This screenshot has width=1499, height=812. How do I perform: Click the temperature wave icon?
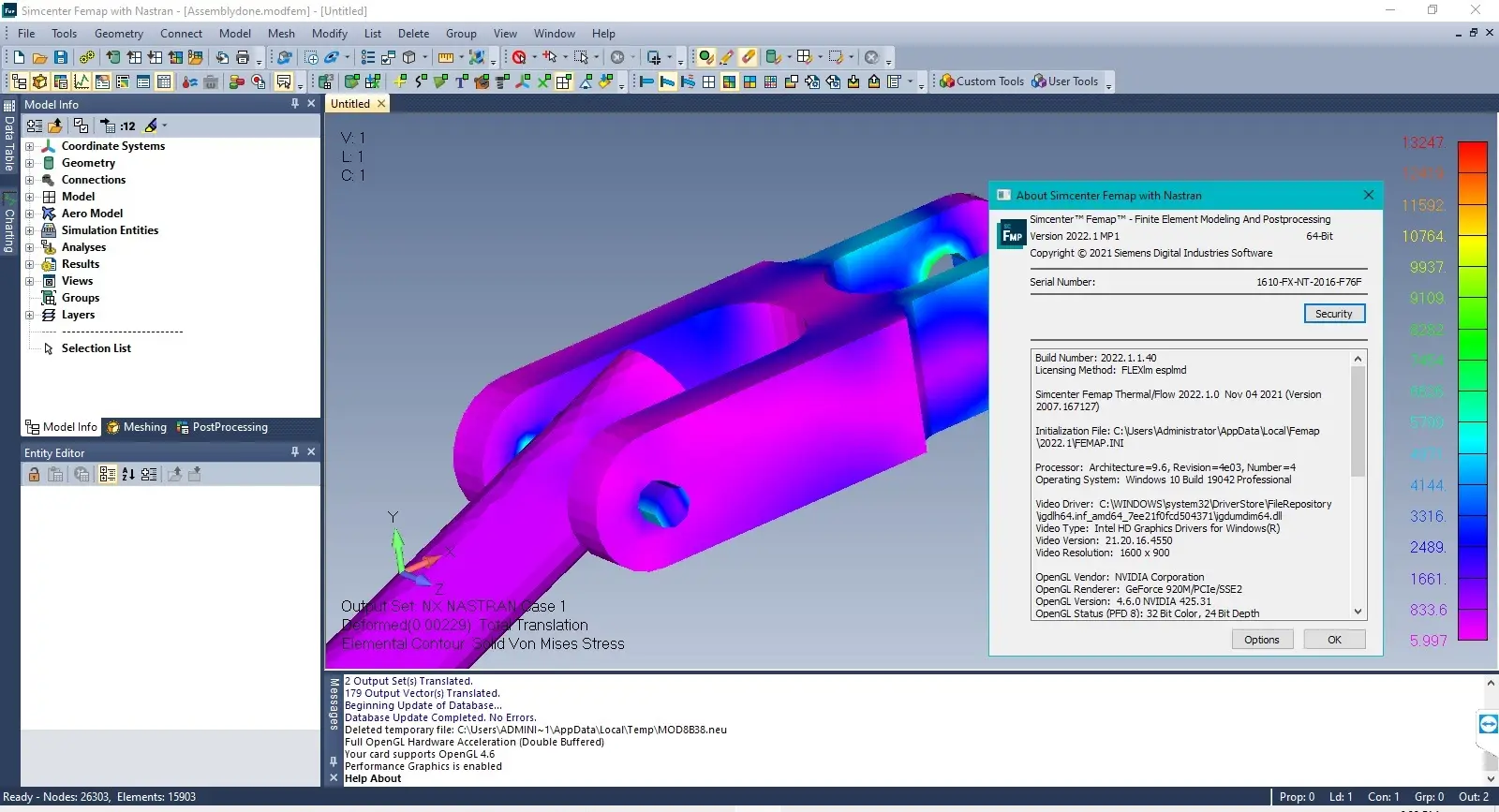190,81
